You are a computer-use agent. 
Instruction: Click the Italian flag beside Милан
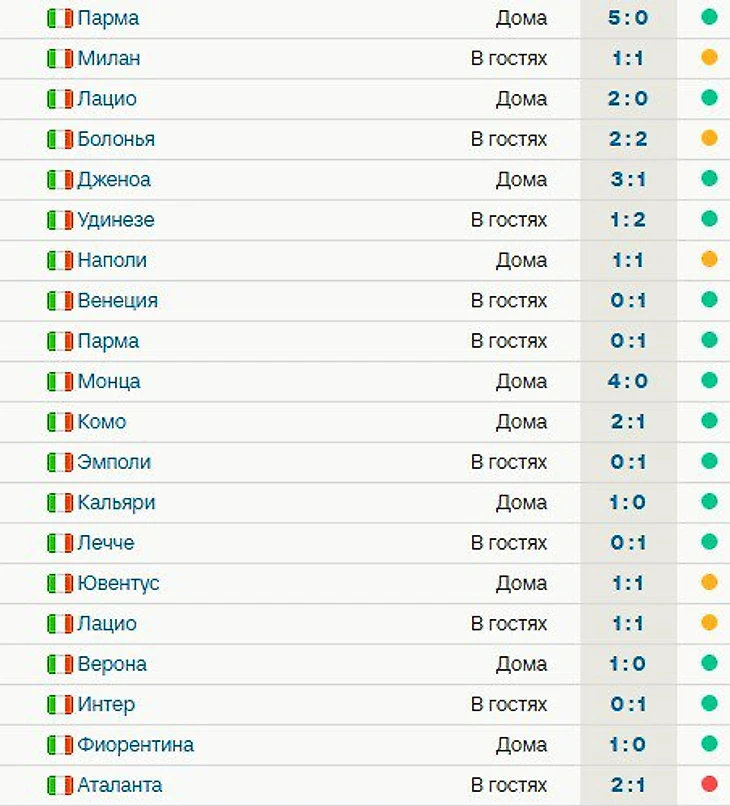point(60,58)
